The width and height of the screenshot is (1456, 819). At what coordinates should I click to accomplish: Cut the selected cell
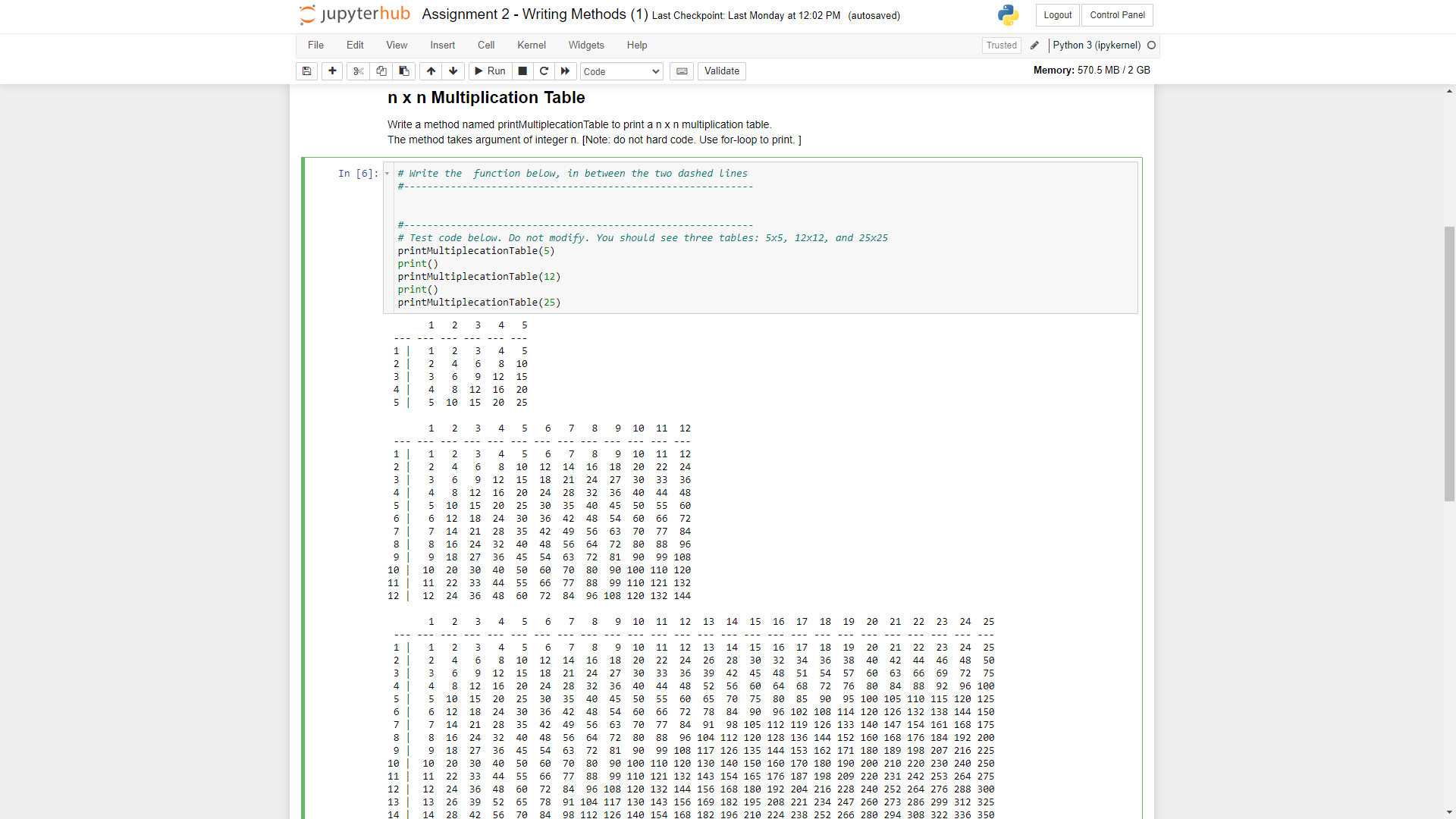tap(357, 71)
